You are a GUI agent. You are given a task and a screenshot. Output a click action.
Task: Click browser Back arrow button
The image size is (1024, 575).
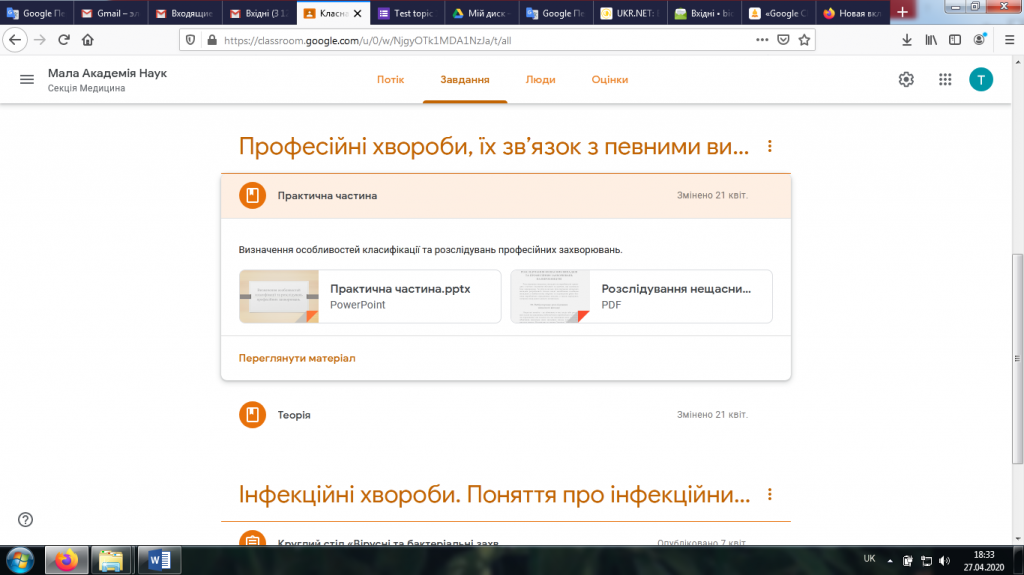(x=15, y=40)
